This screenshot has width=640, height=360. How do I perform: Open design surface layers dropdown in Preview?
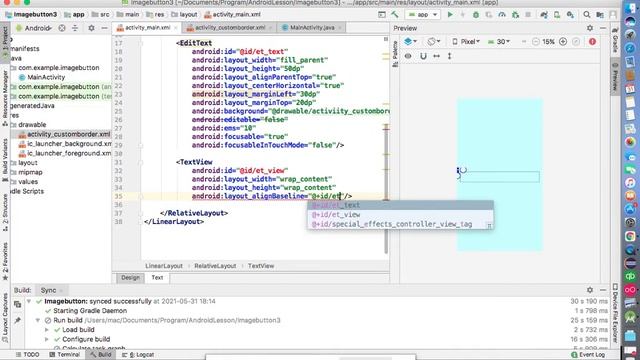pyautogui.click(x=410, y=42)
